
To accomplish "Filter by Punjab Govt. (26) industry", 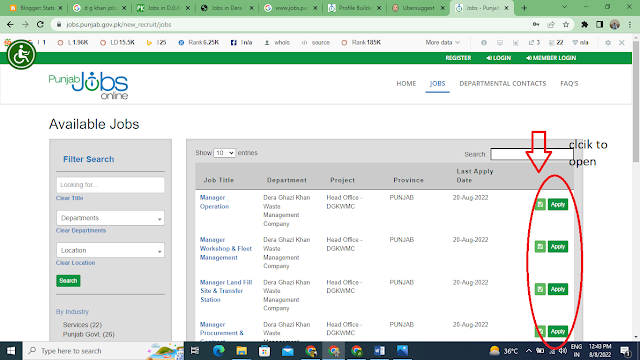I will 89,334.
